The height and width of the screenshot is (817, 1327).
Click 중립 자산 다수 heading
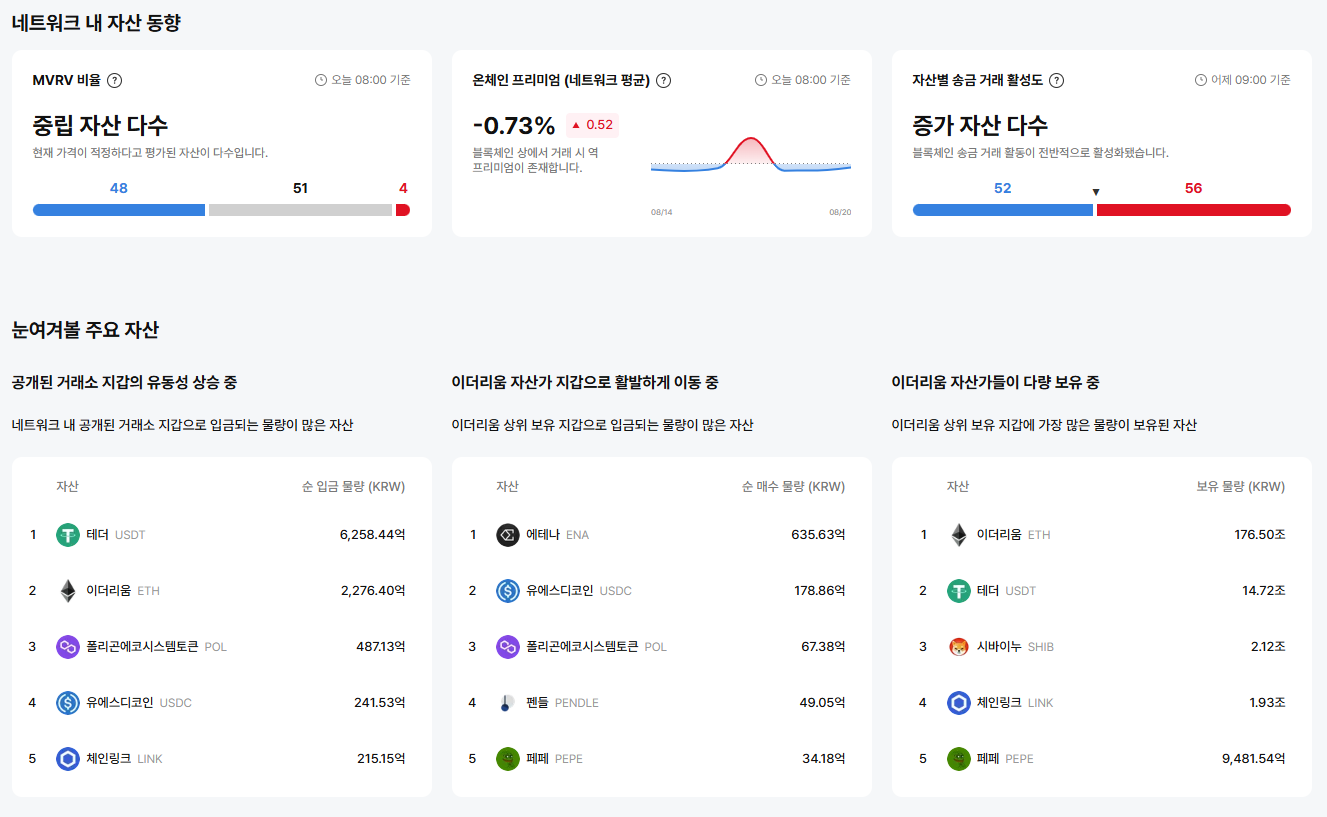pyautogui.click(x=101, y=126)
